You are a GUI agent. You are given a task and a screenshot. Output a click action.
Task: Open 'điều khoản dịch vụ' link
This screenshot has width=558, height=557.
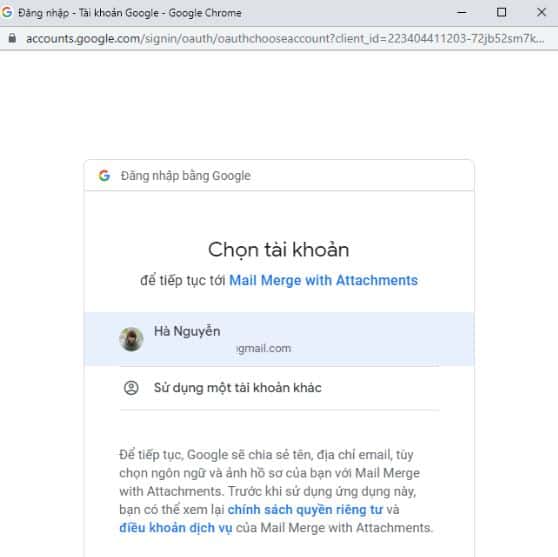(176, 528)
